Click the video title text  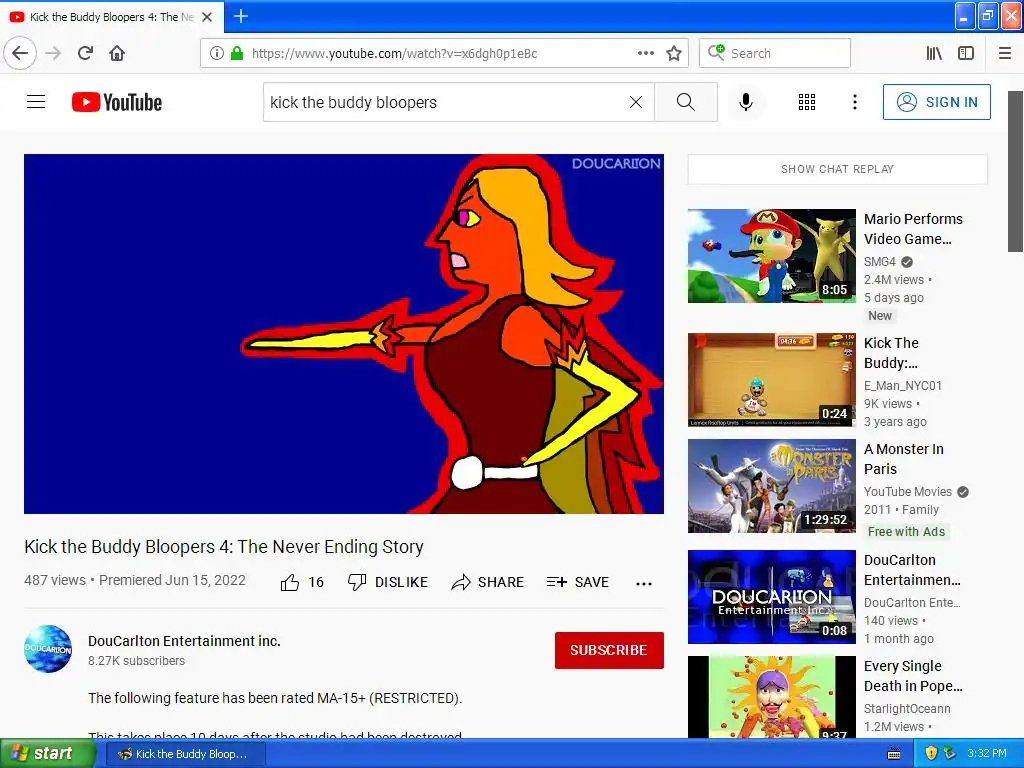tap(224, 547)
